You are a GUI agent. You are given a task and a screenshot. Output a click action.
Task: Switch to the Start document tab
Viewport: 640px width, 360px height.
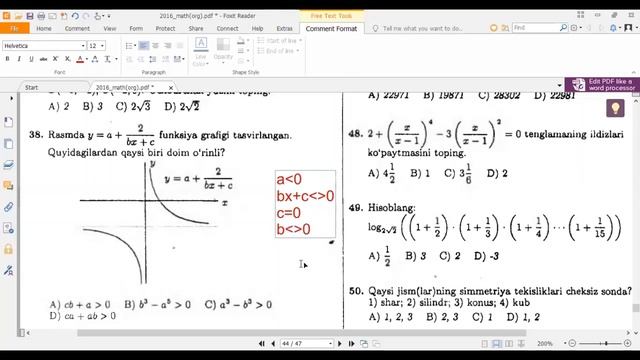[x=31, y=87]
